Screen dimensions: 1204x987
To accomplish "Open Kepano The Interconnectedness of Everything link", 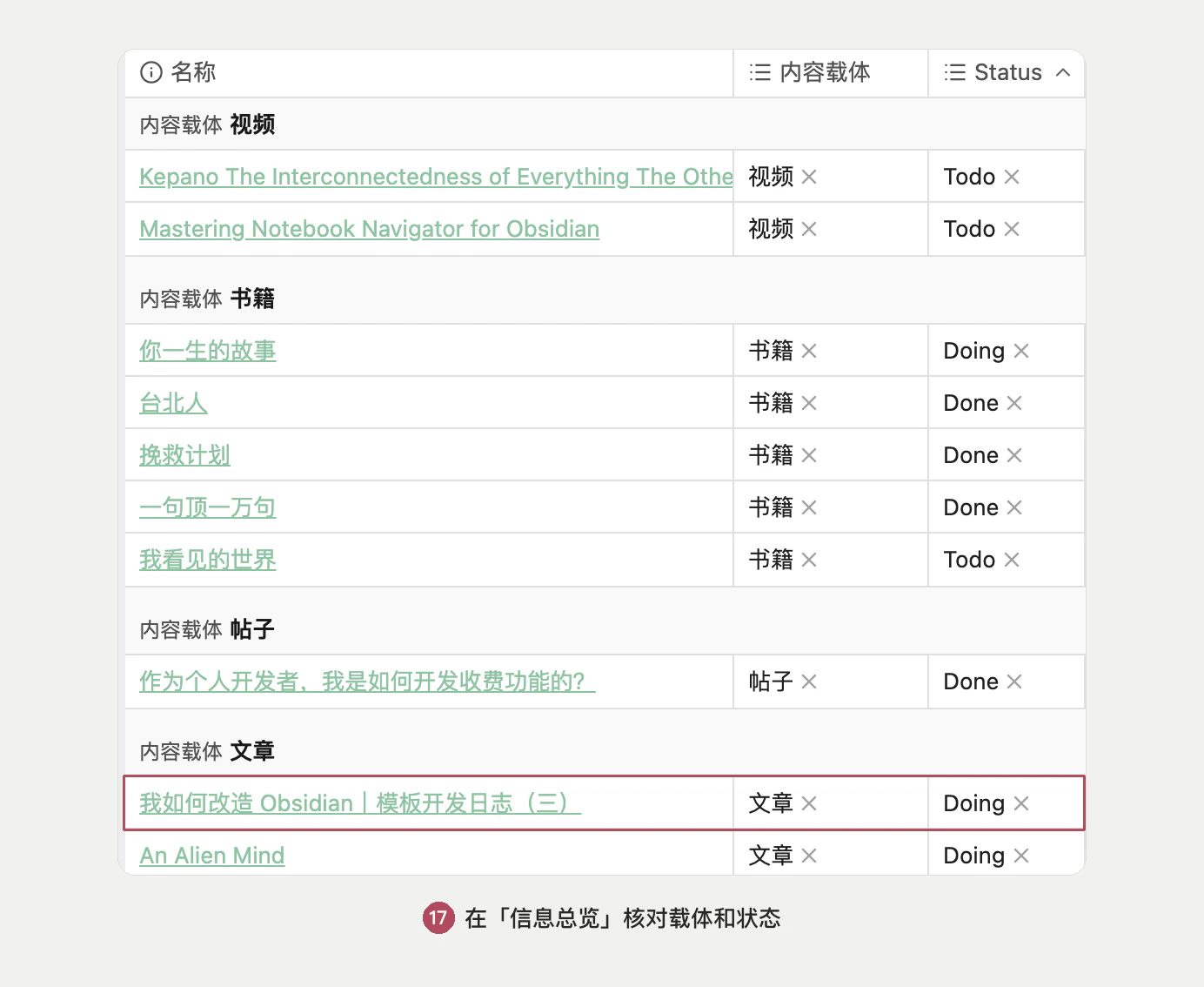I will pyautogui.click(x=436, y=177).
